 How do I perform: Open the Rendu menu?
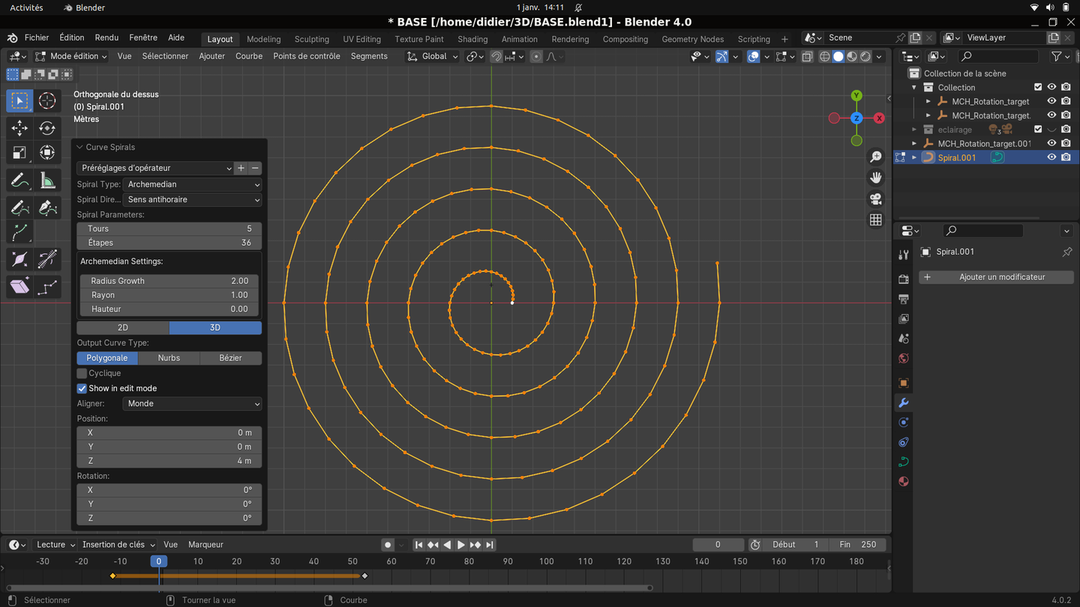point(106,38)
